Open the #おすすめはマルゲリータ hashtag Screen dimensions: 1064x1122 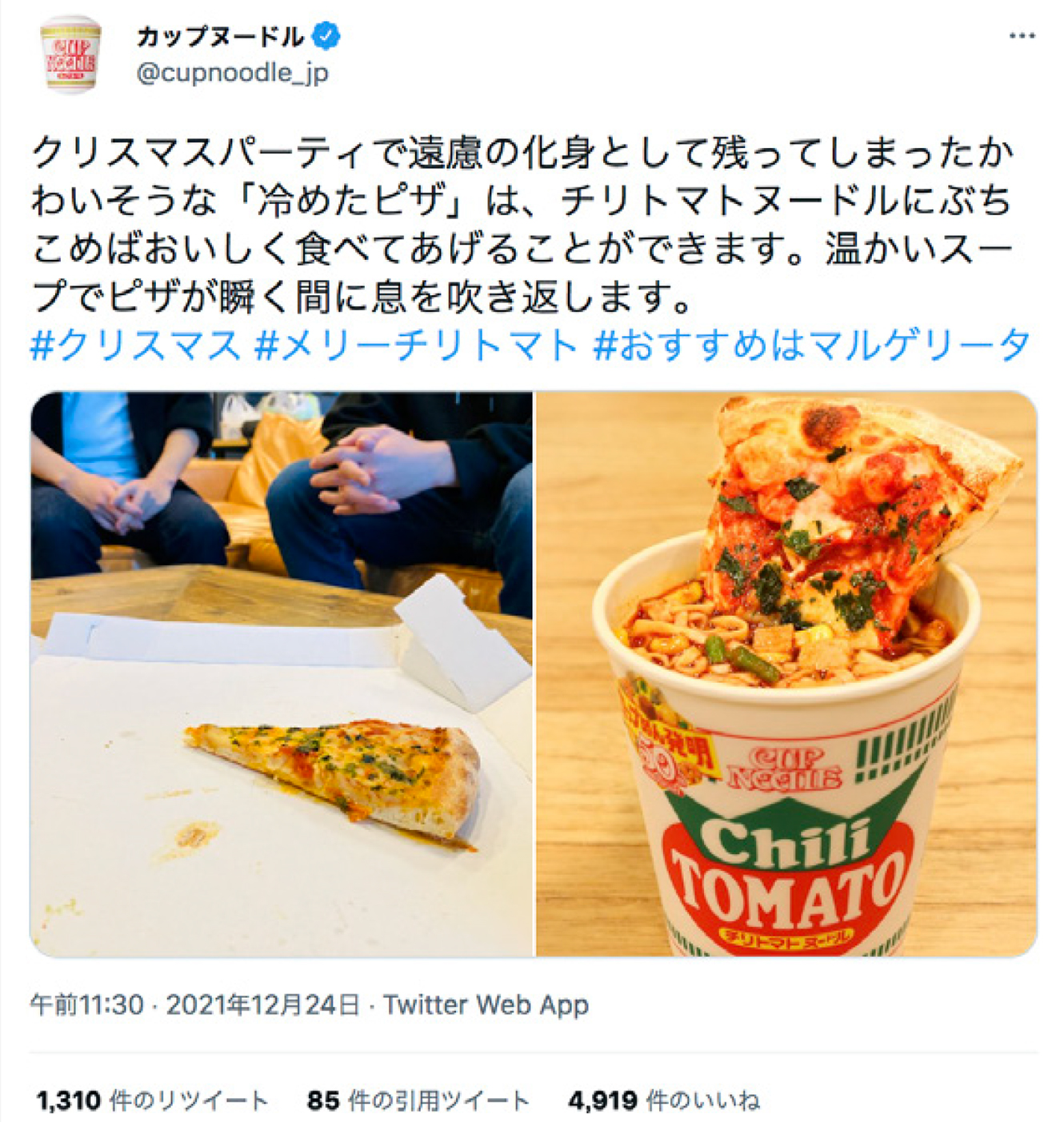pyautogui.click(x=812, y=345)
